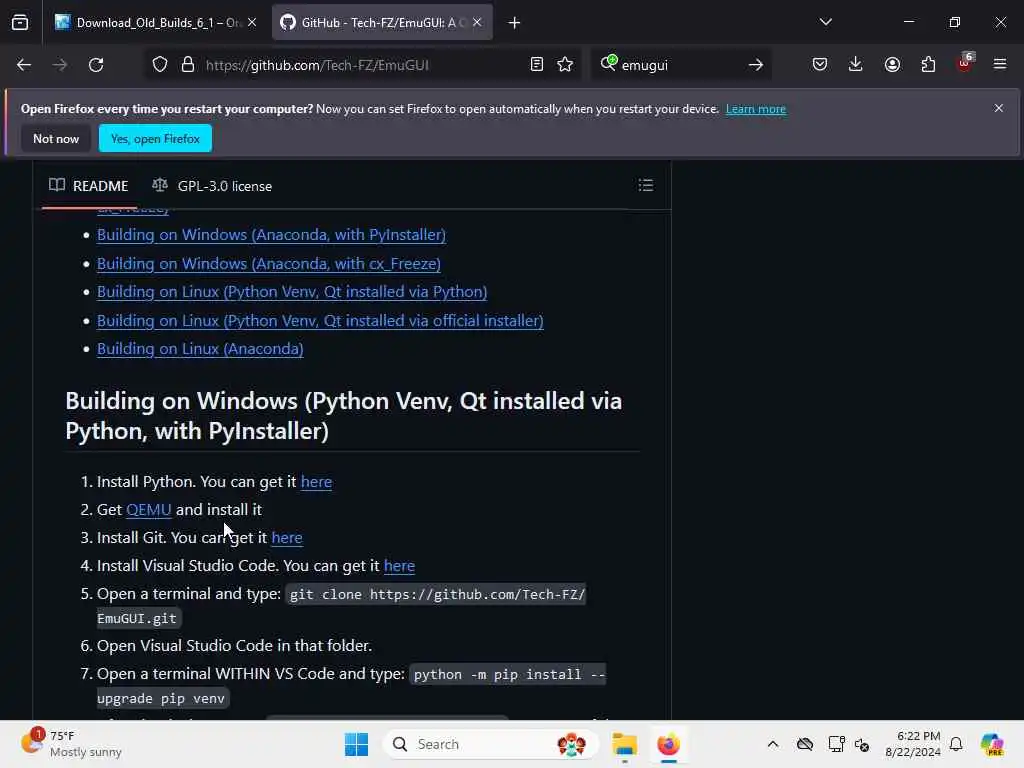Follow the Git download here link

287,538
